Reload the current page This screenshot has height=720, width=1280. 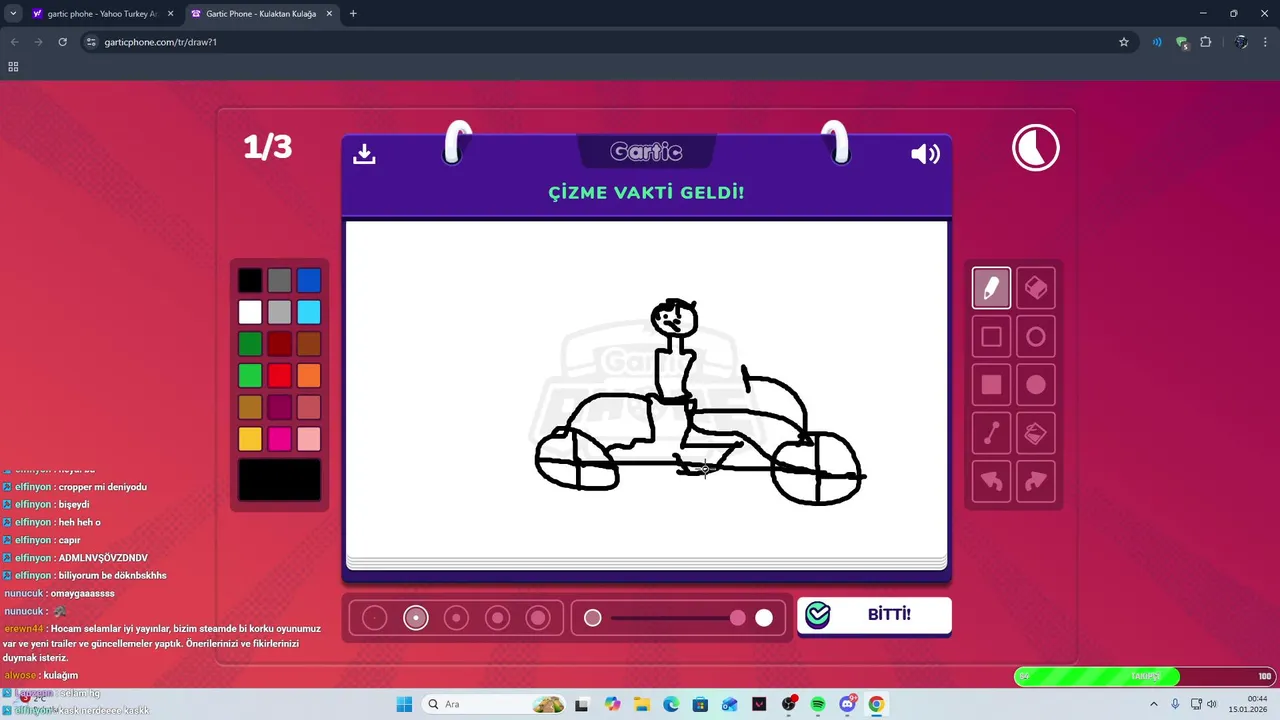tap(62, 42)
